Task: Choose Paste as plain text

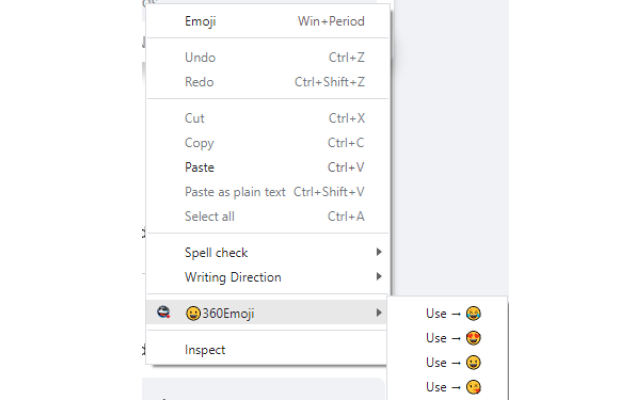Action: click(267, 192)
